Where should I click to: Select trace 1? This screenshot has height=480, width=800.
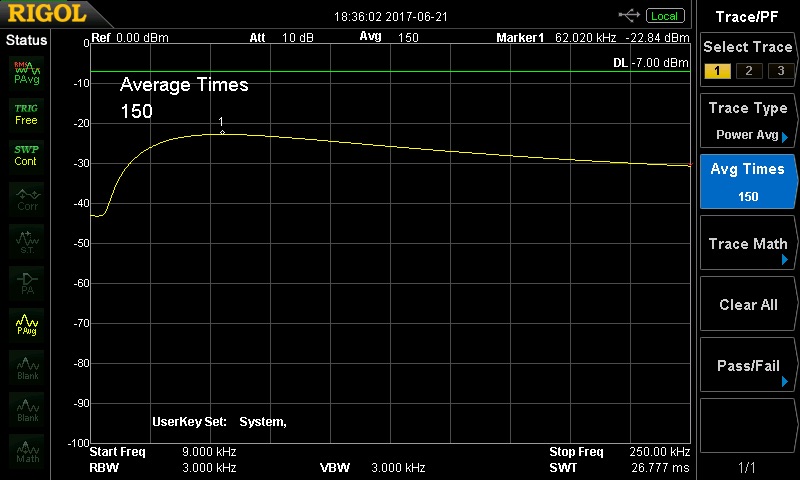tap(717, 70)
